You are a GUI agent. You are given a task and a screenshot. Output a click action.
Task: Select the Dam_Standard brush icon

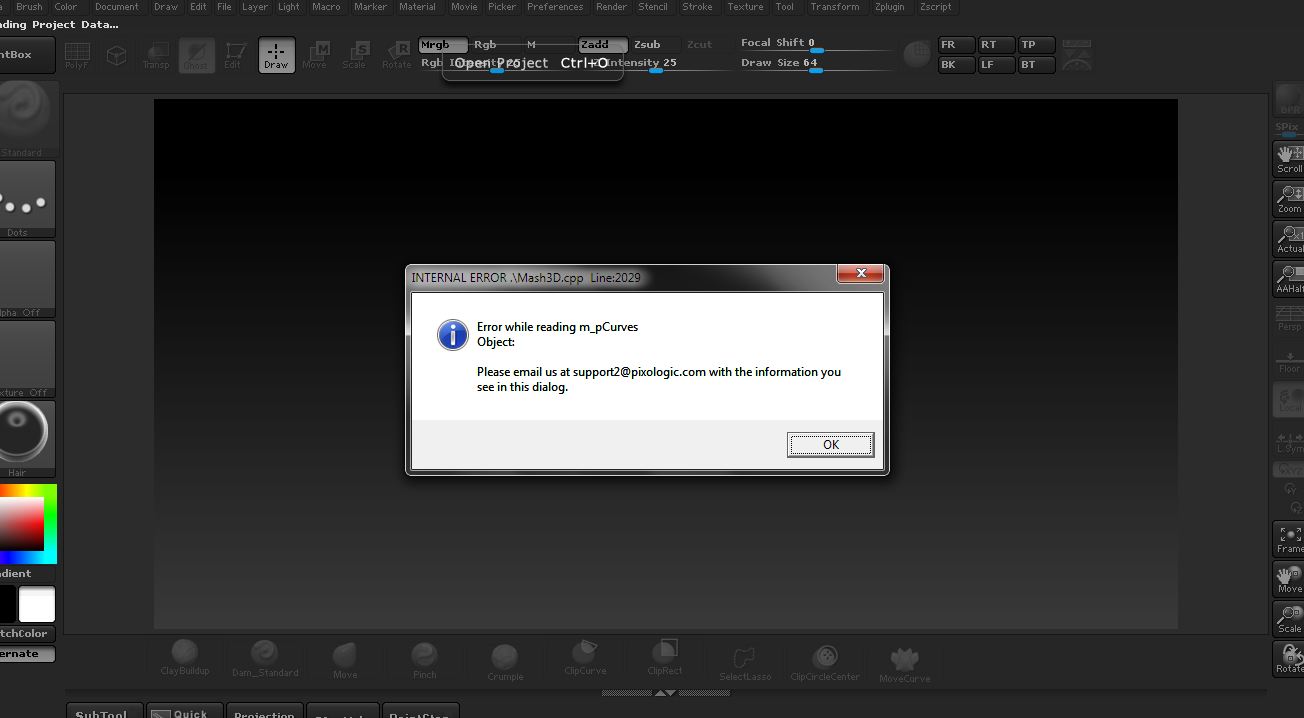coord(265,659)
